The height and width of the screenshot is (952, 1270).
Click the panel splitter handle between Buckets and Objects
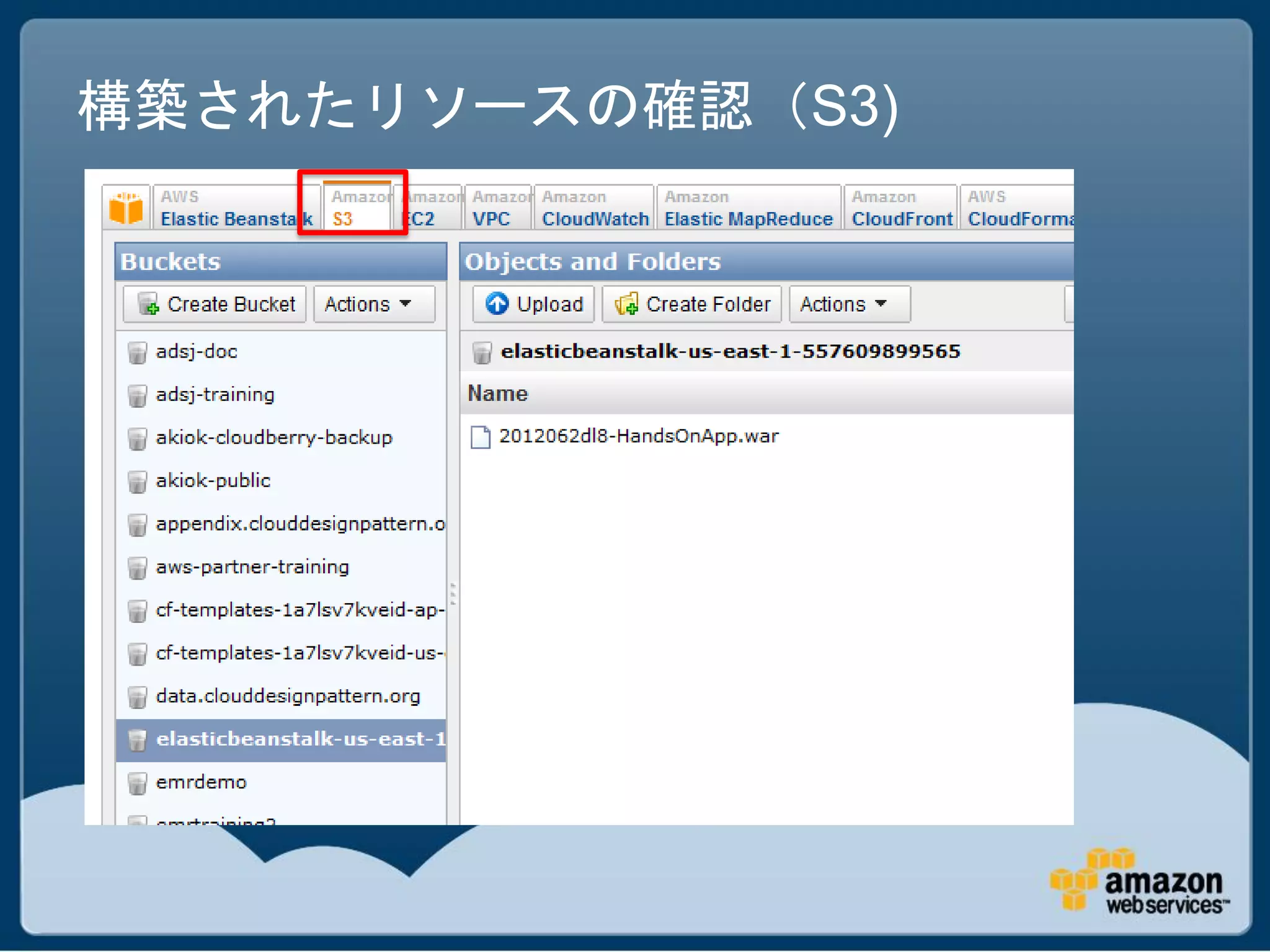[453, 594]
